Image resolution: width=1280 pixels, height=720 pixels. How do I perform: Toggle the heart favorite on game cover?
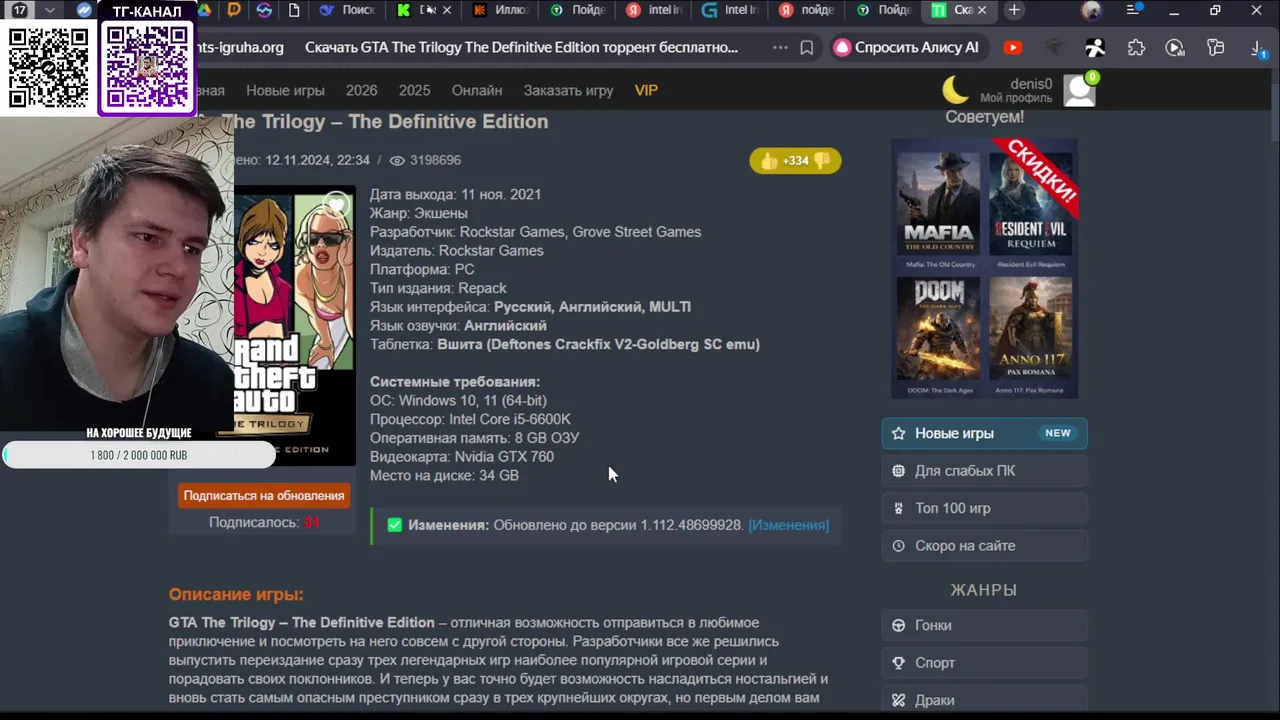pyautogui.click(x=336, y=207)
